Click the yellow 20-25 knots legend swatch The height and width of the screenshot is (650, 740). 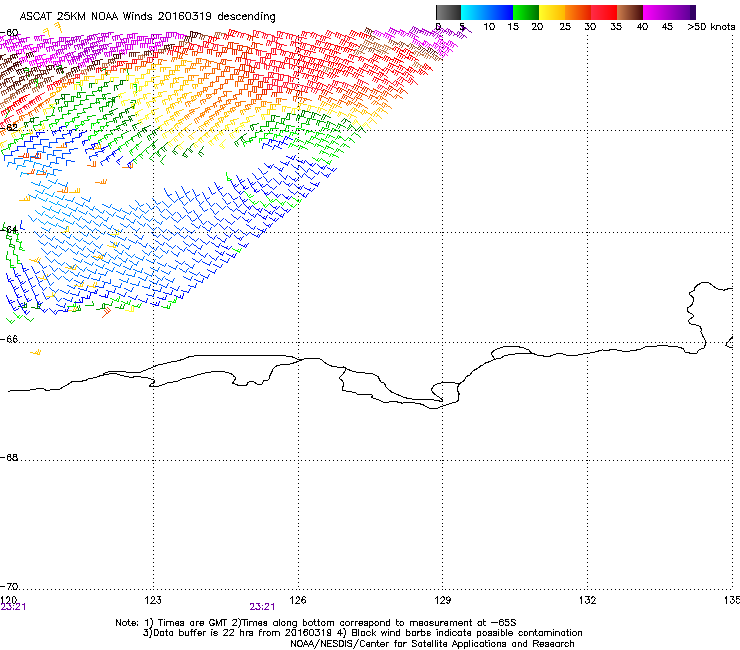pos(552,12)
